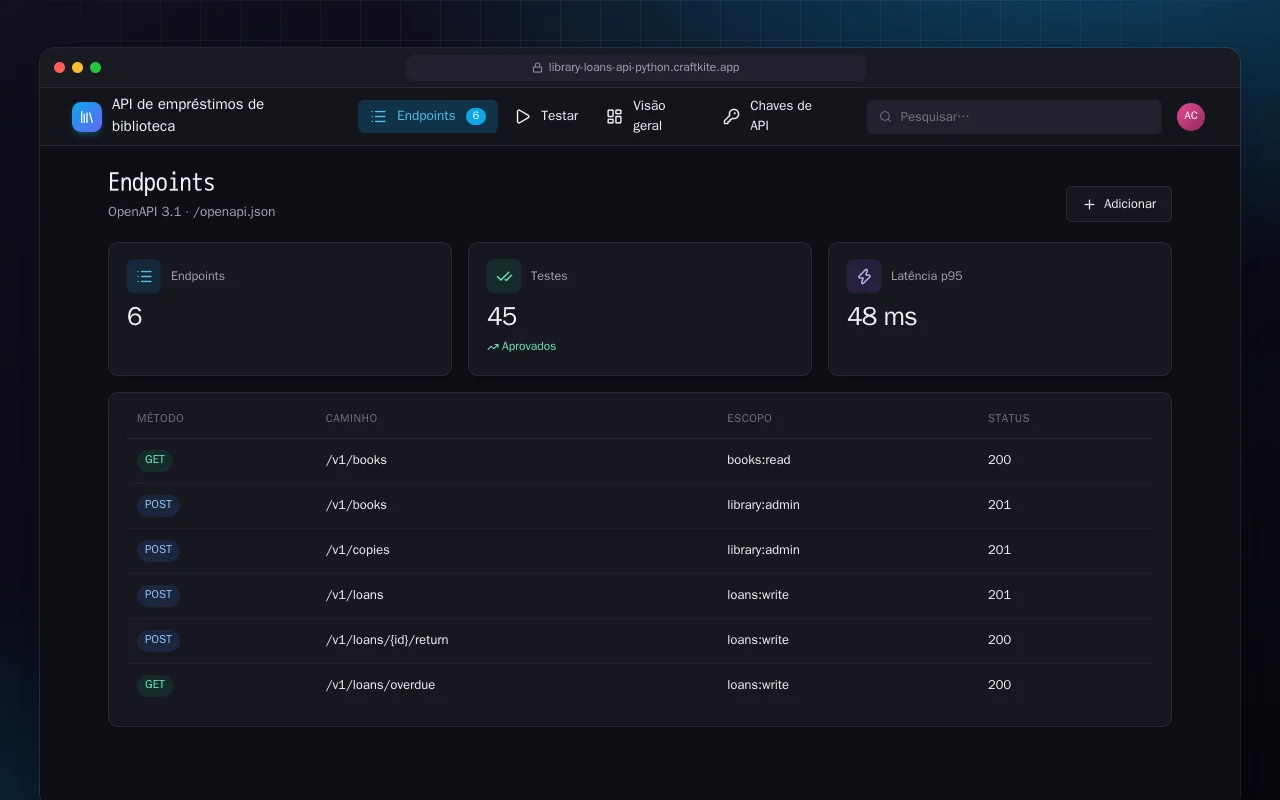Open the /v1/loans/{id}/return endpoint
The height and width of the screenshot is (800, 1280).
[x=640, y=640]
